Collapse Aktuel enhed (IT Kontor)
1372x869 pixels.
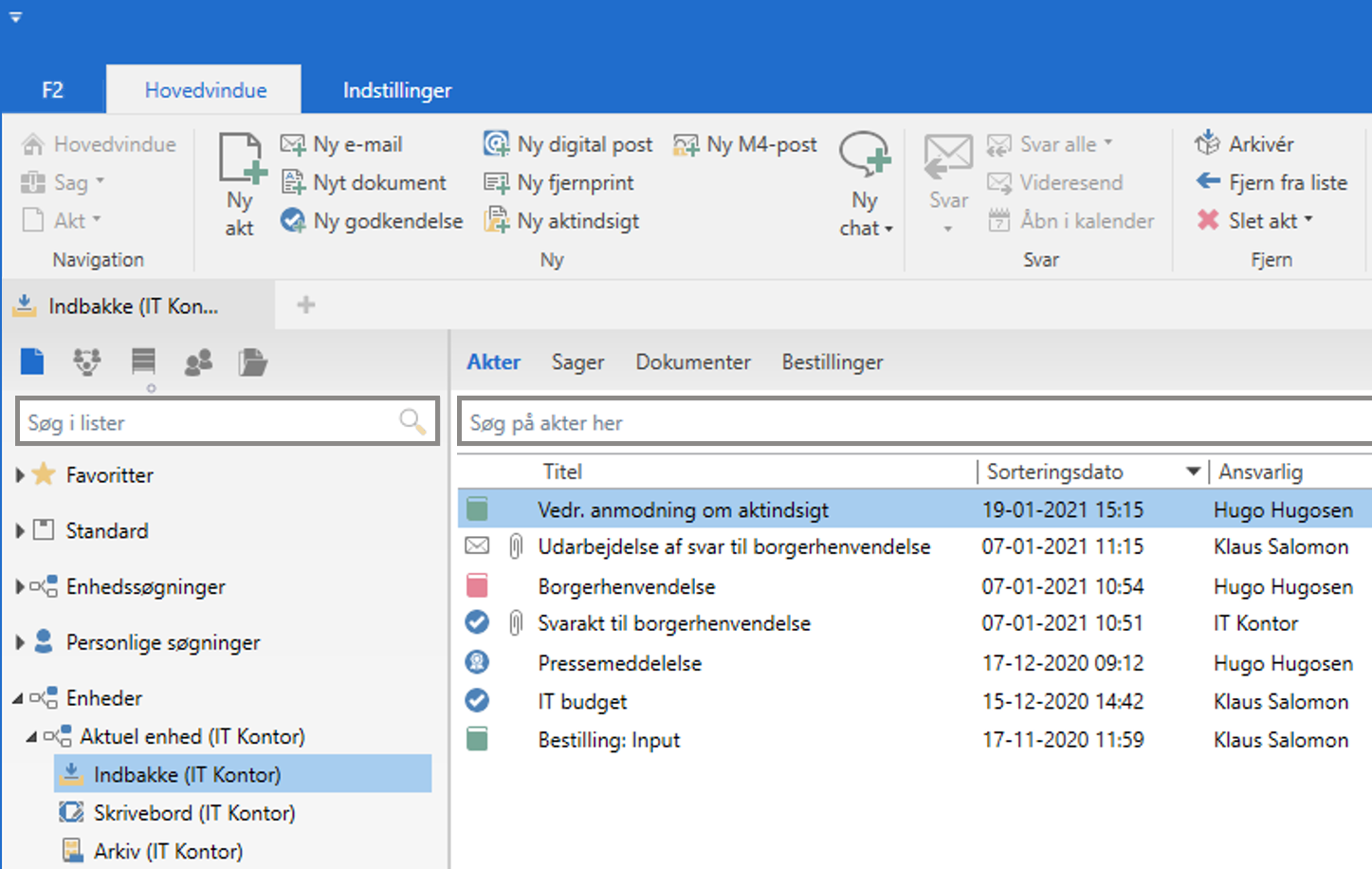pyautogui.click(x=31, y=737)
